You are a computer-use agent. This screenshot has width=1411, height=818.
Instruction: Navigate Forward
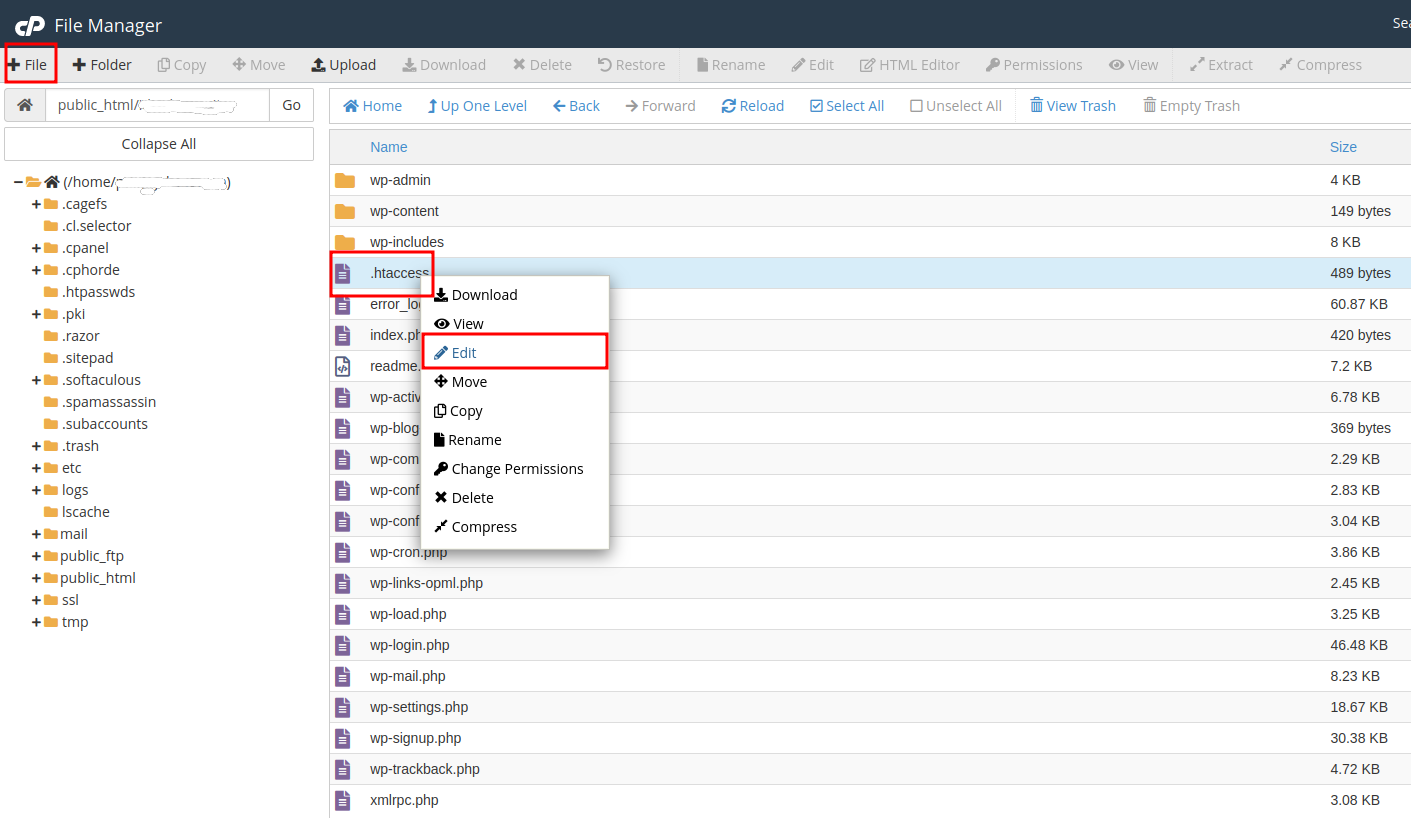pos(660,106)
